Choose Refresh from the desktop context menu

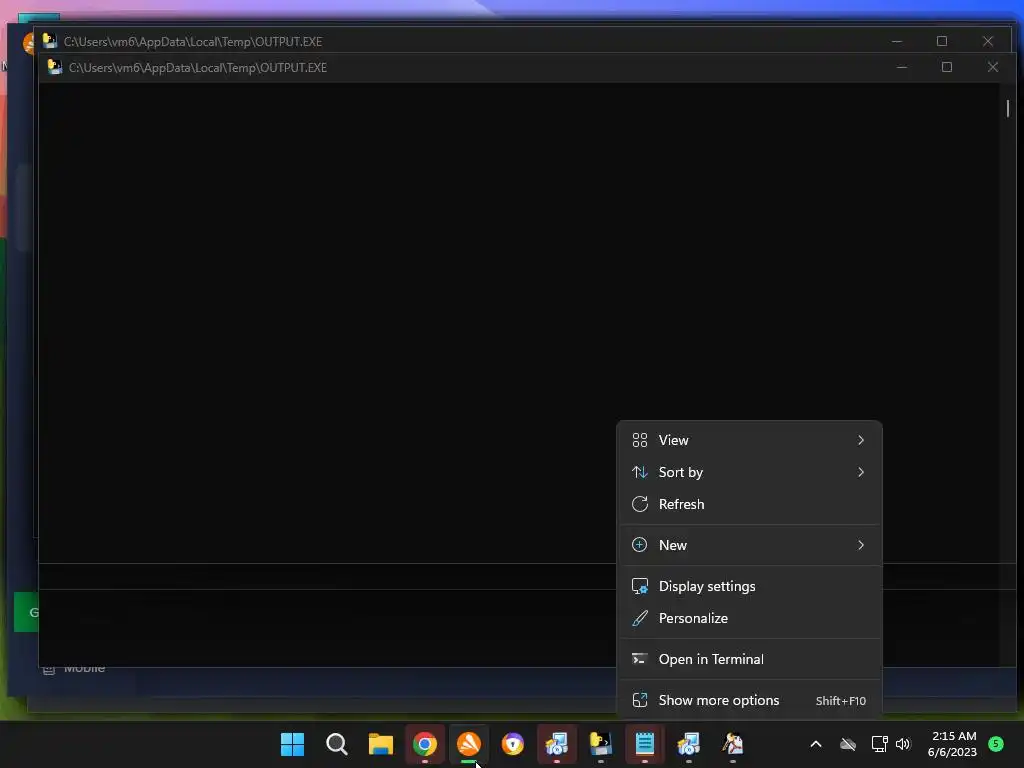coord(749,504)
